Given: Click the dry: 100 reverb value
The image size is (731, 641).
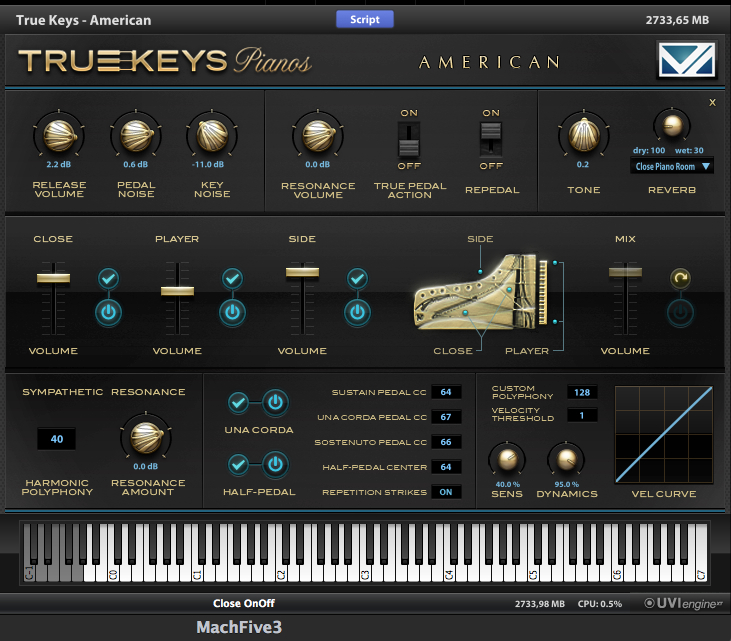Looking at the screenshot, I should click(649, 151).
